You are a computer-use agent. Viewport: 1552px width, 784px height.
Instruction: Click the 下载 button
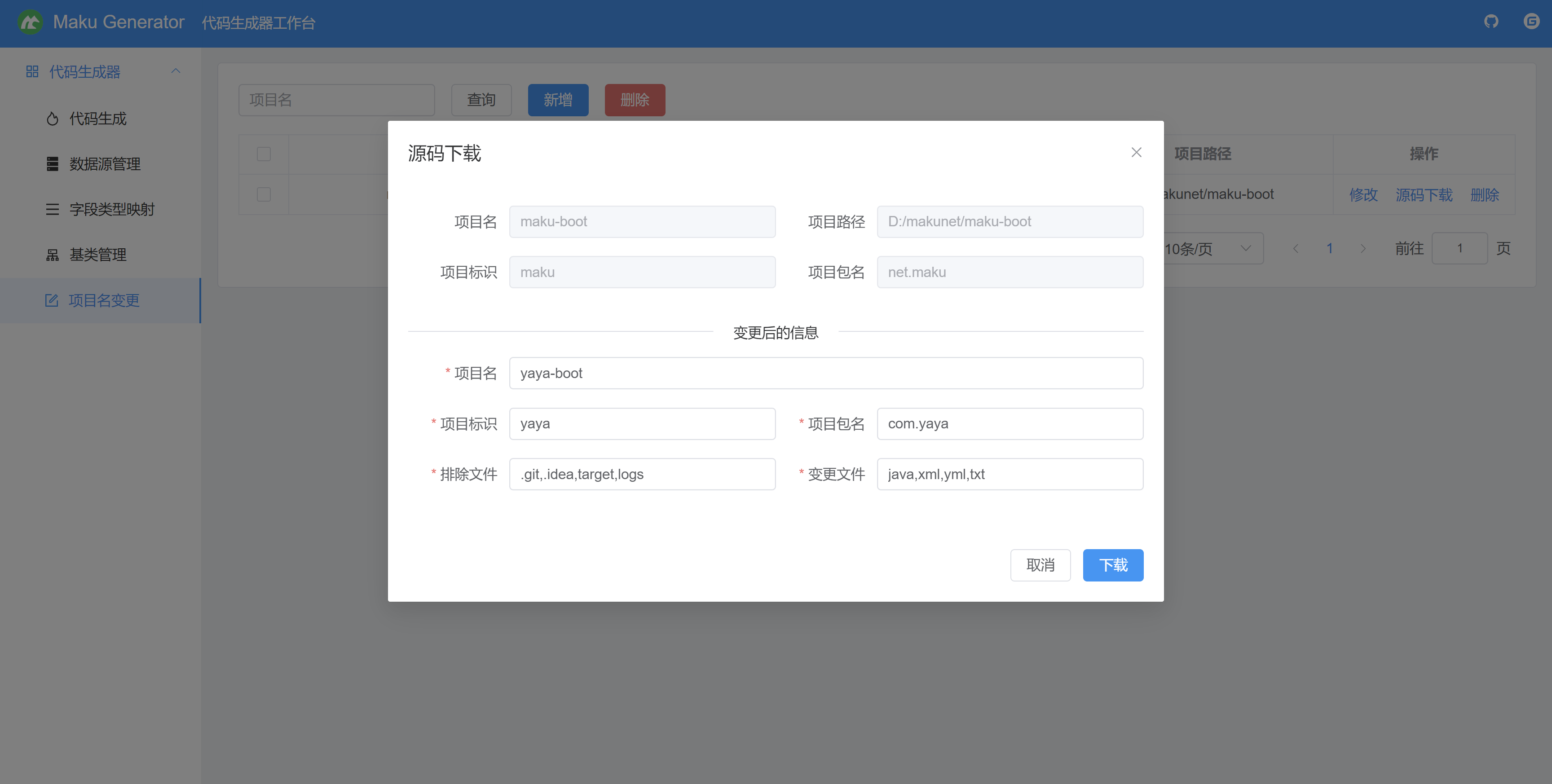[x=1112, y=564]
